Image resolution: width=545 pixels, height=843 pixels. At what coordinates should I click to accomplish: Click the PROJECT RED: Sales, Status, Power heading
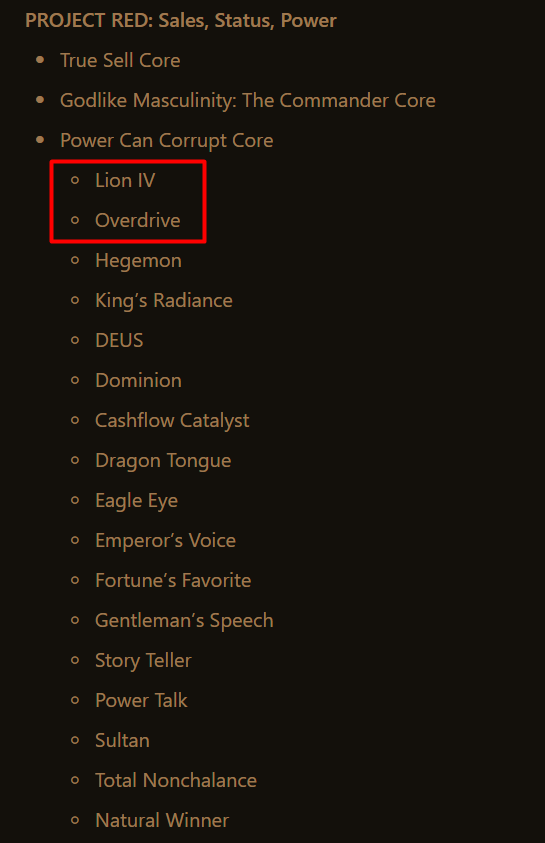(x=181, y=20)
